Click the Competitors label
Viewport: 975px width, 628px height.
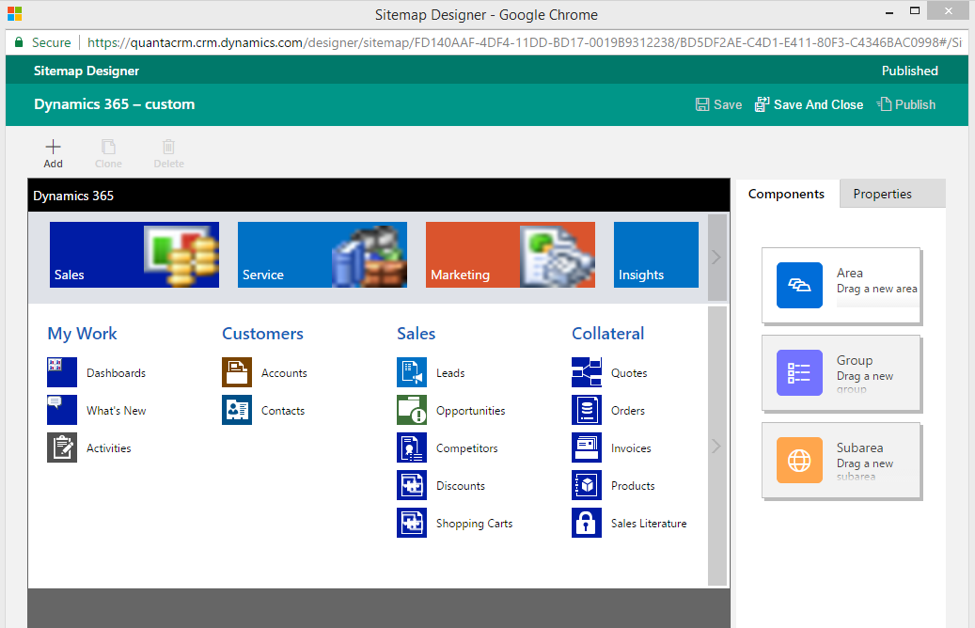tap(467, 448)
